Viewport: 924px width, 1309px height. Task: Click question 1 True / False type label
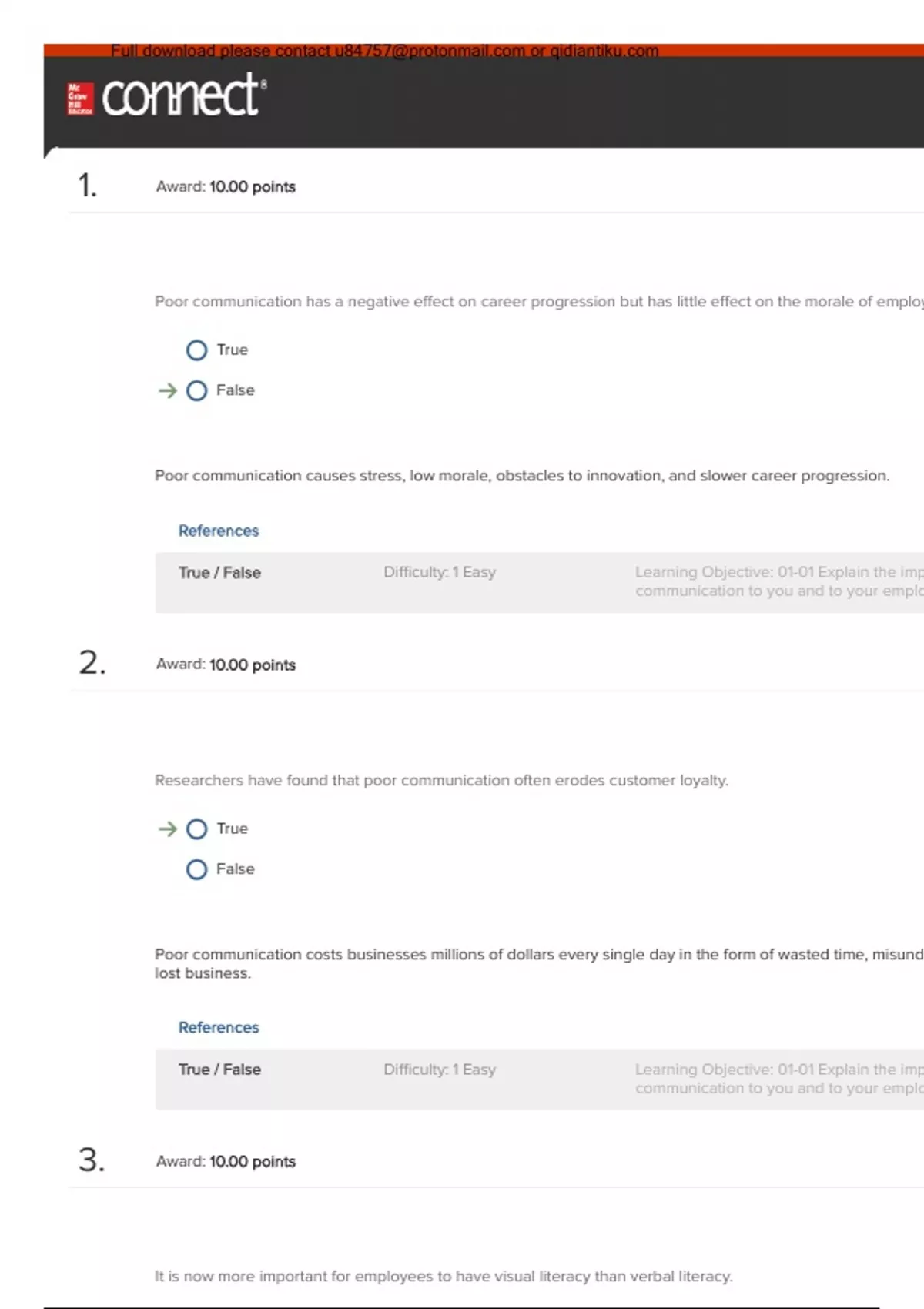(219, 573)
